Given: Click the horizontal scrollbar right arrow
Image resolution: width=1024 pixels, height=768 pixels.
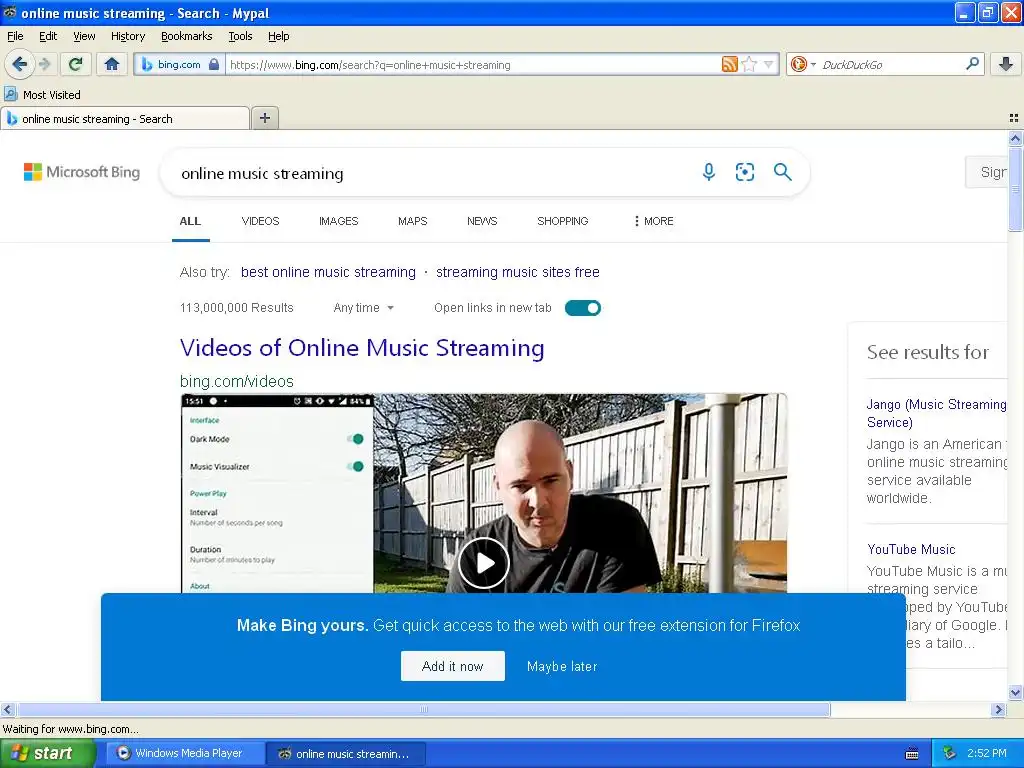Looking at the screenshot, I should tap(998, 709).
